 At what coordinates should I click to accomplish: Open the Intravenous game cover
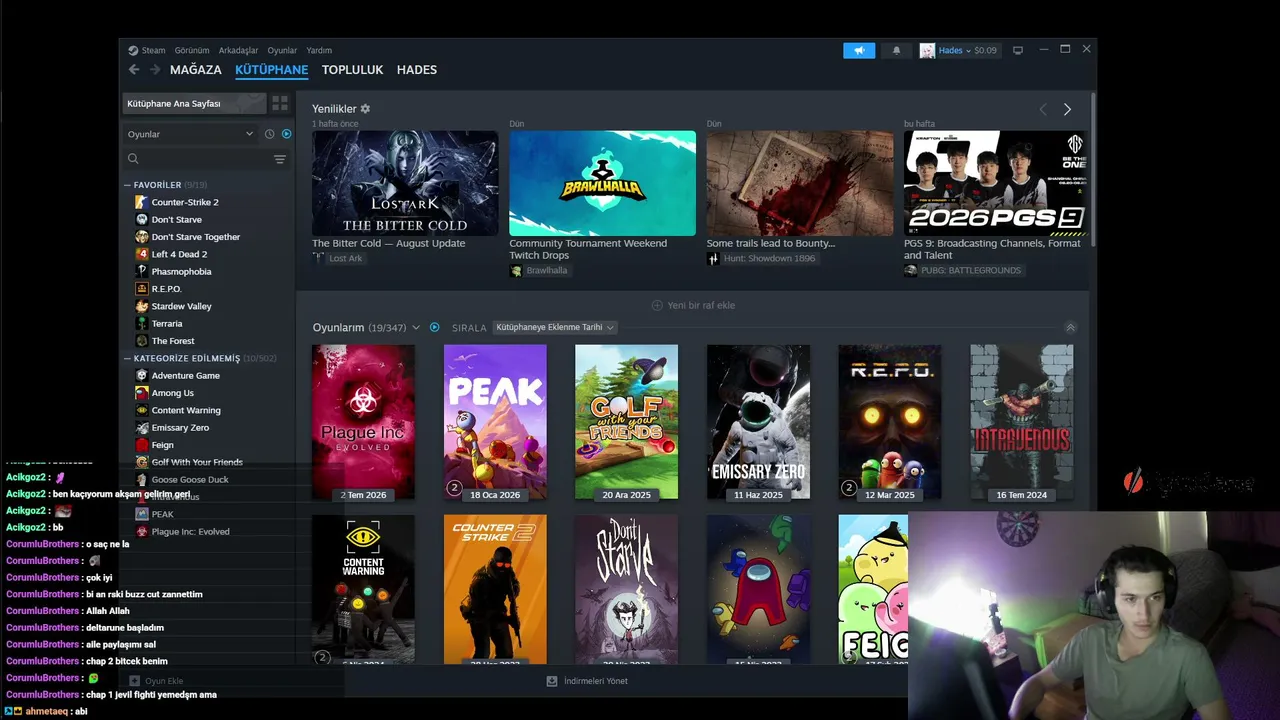pos(1021,422)
